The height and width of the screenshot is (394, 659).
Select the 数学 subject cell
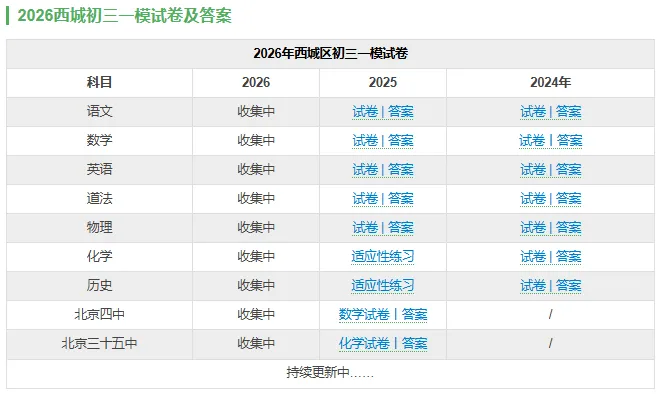click(x=99, y=140)
